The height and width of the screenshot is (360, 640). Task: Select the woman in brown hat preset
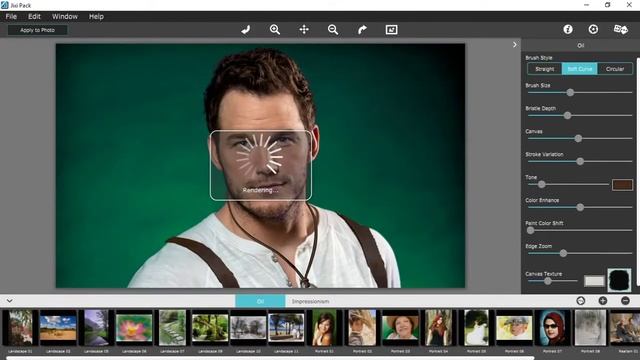[400, 328]
